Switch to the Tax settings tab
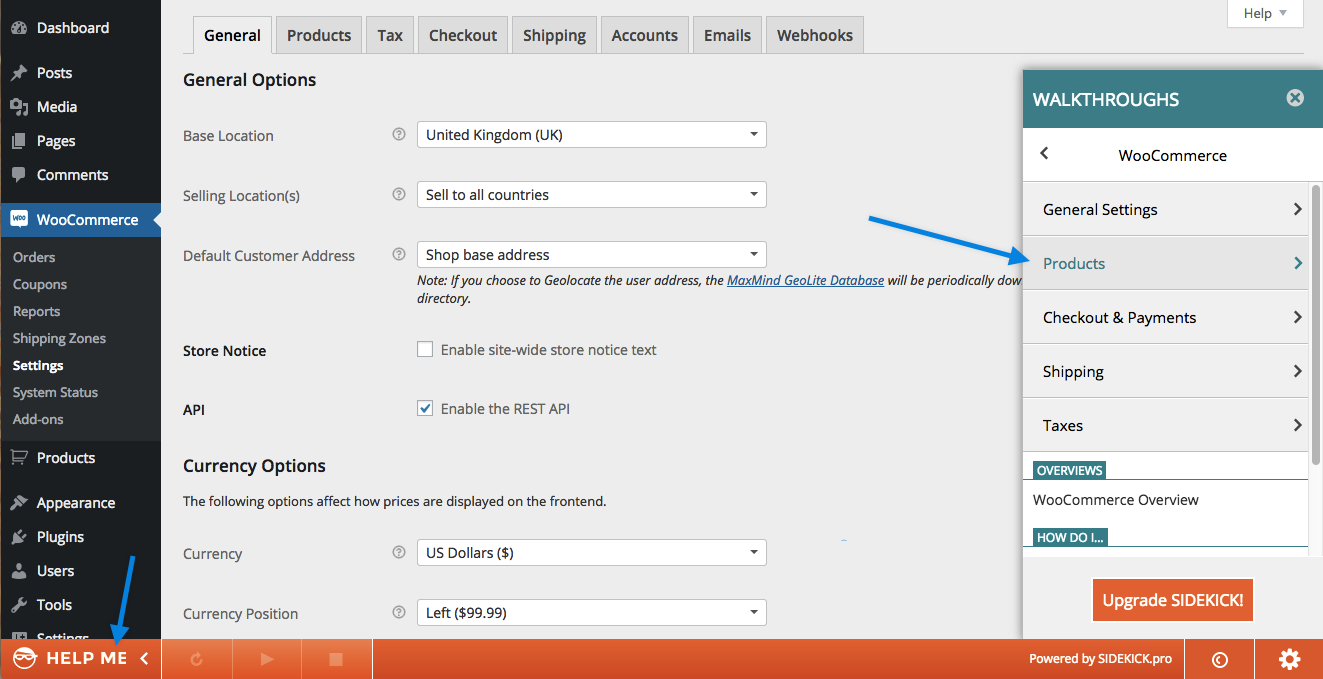 (390, 35)
